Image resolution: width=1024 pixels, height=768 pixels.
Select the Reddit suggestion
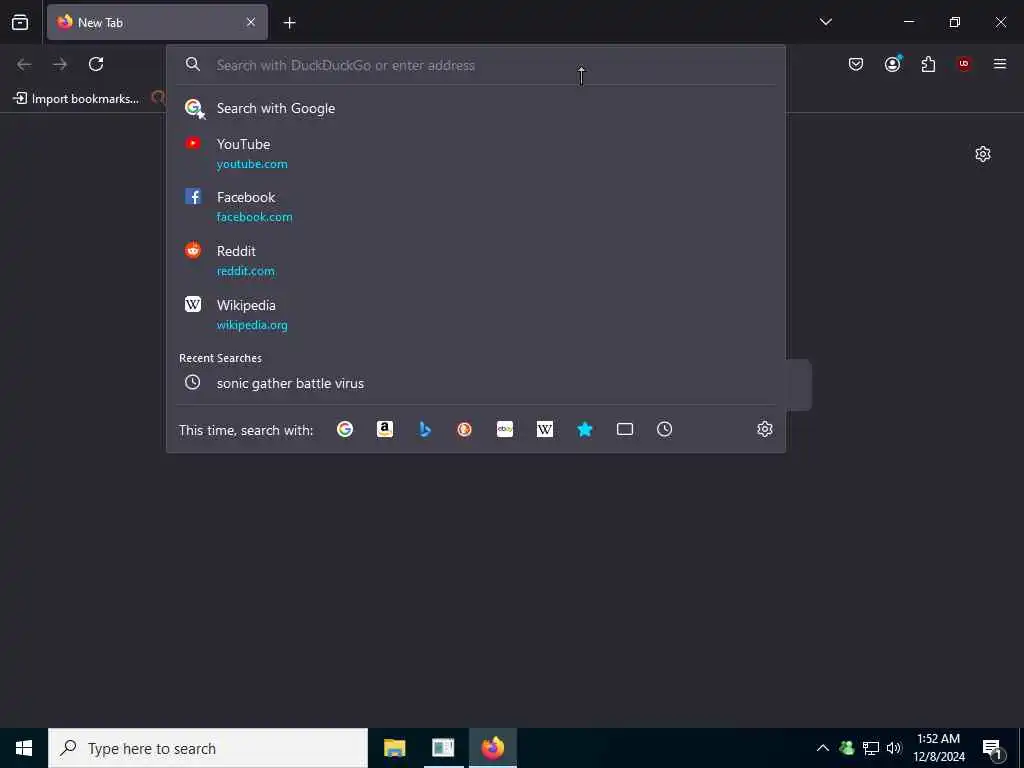[x=476, y=261]
